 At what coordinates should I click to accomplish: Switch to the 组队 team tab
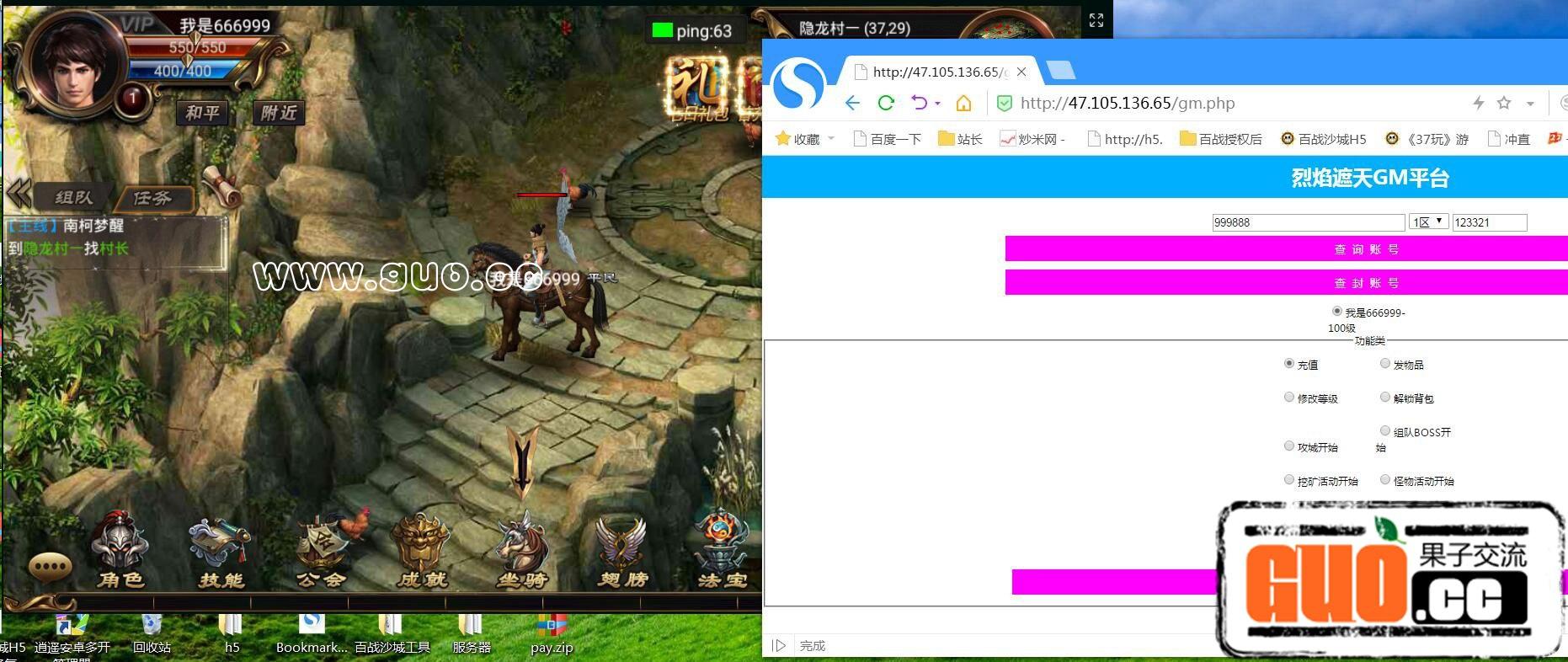[x=74, y=198]
